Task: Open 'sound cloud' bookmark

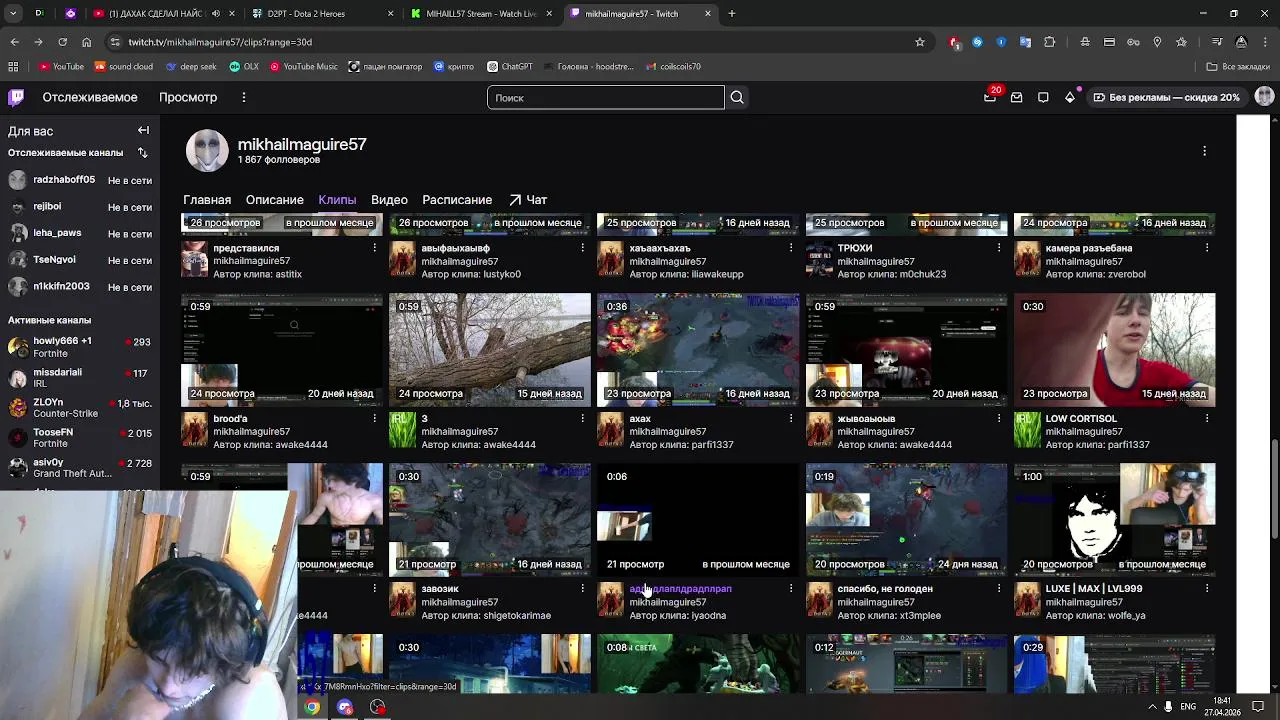Action: point(123,67)
